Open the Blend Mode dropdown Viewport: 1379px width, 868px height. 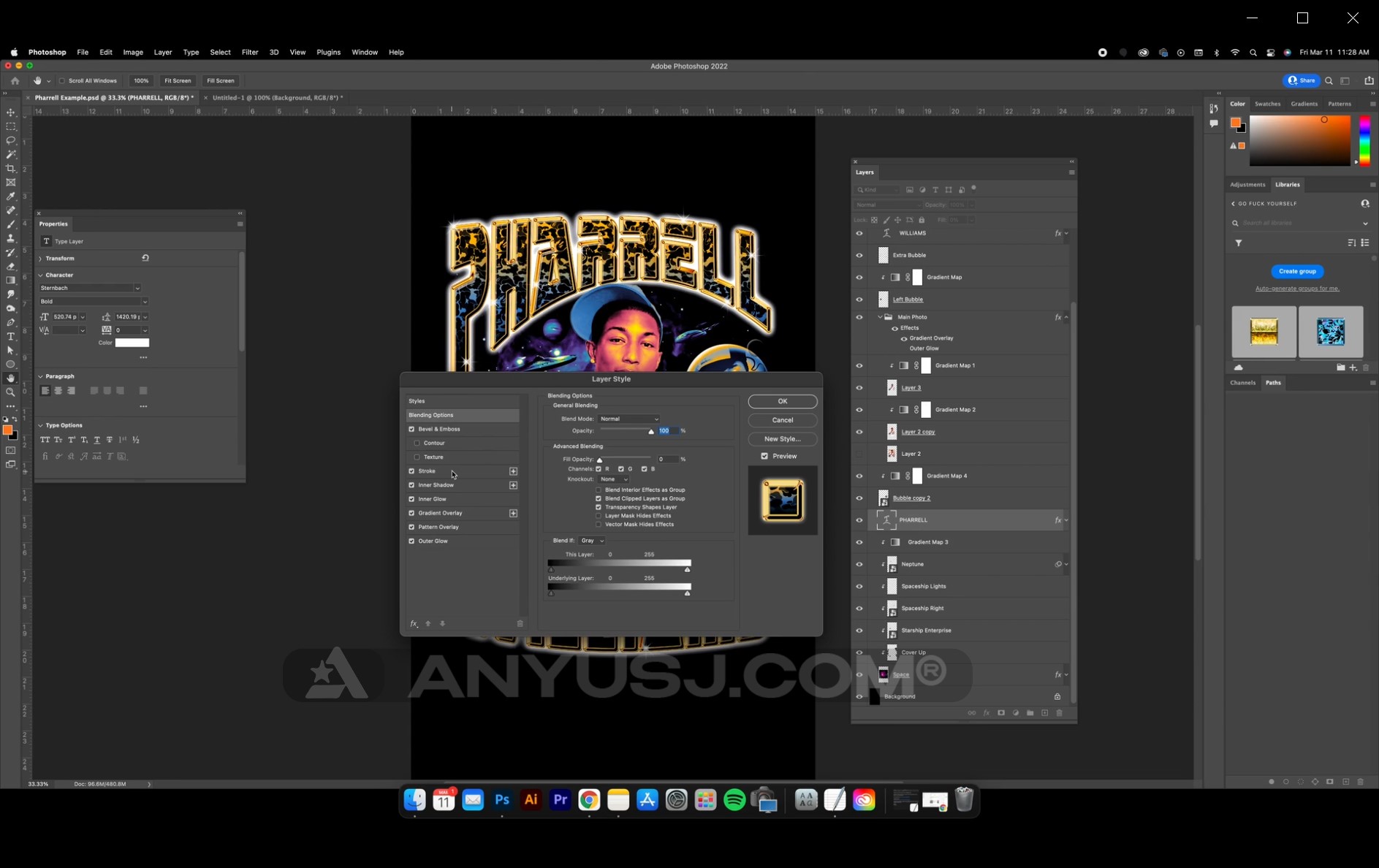pyautogui.click(x=629, y=419)
